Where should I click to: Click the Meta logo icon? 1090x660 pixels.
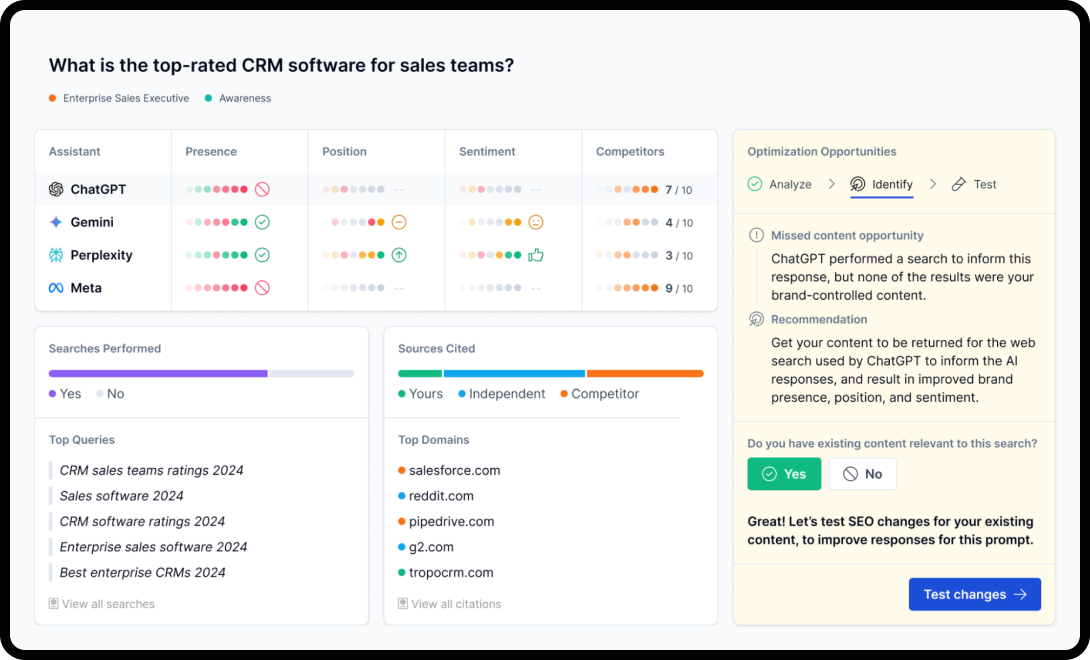click(x=56, y=288)
